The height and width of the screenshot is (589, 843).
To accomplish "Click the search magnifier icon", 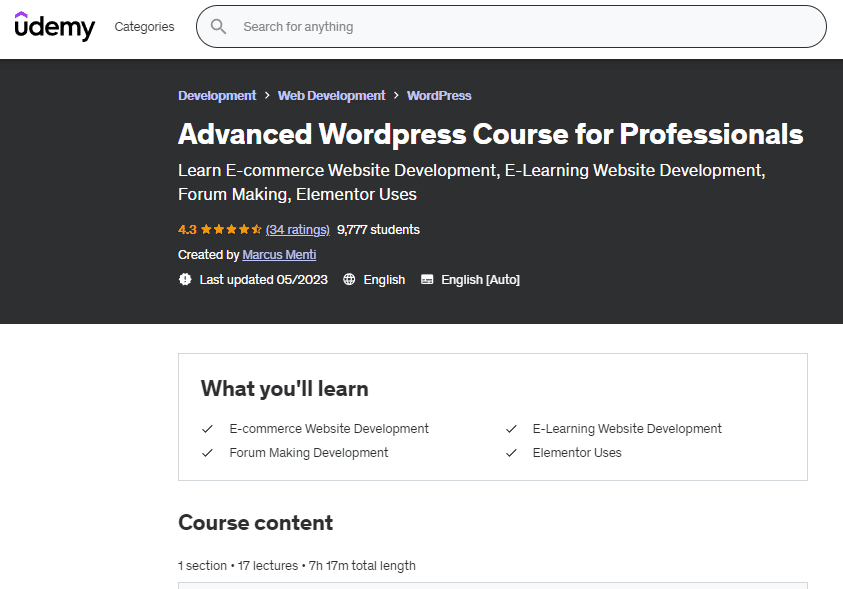I will tap(218, 27).
